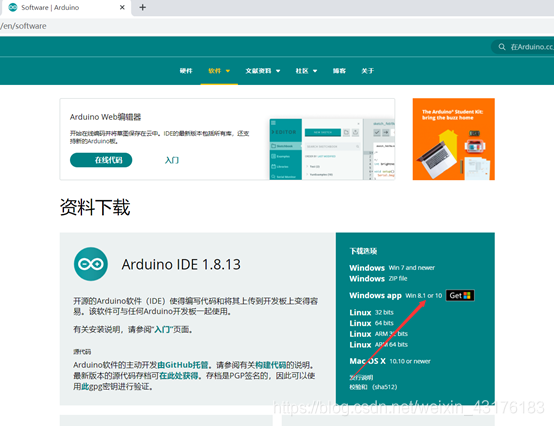Open the 入门 link beside 在线代码
The height and width of the screenshot is (426, 554).
(x=172, y=160)
